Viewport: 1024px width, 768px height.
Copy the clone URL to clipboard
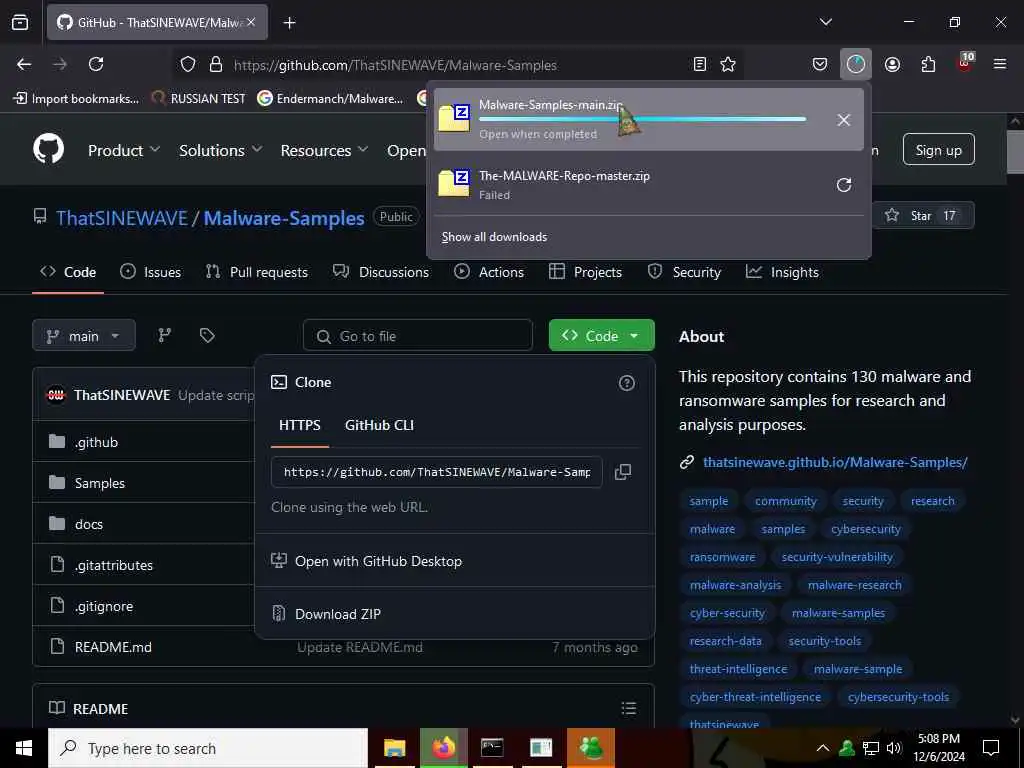pyautogui.click(x=622, y=472)
